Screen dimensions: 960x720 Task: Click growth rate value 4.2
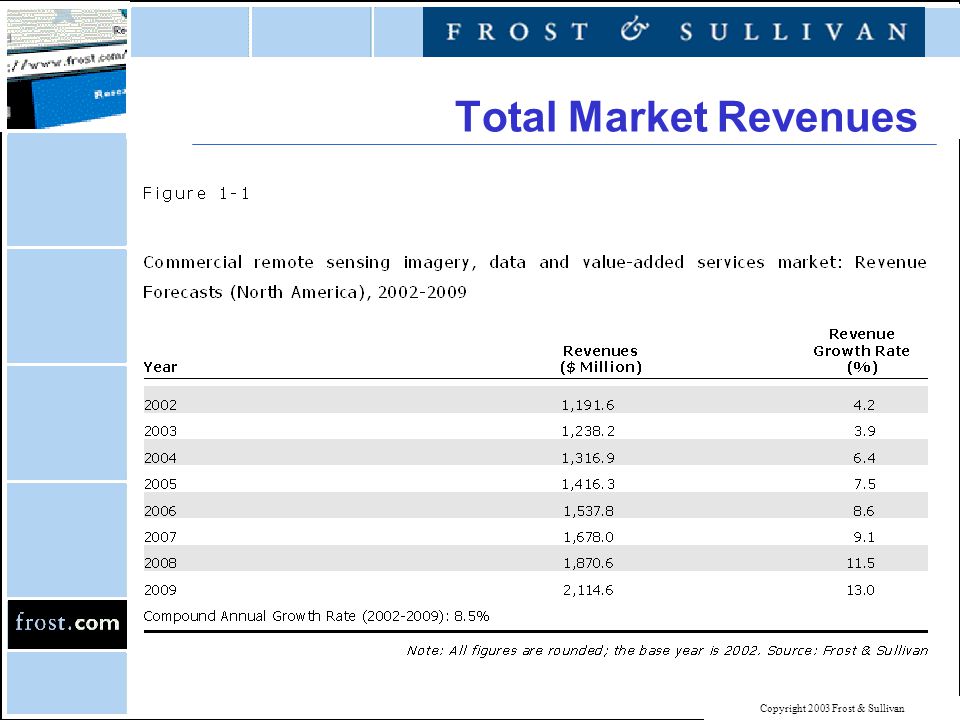pyautogui.click(x=864, y=405)
